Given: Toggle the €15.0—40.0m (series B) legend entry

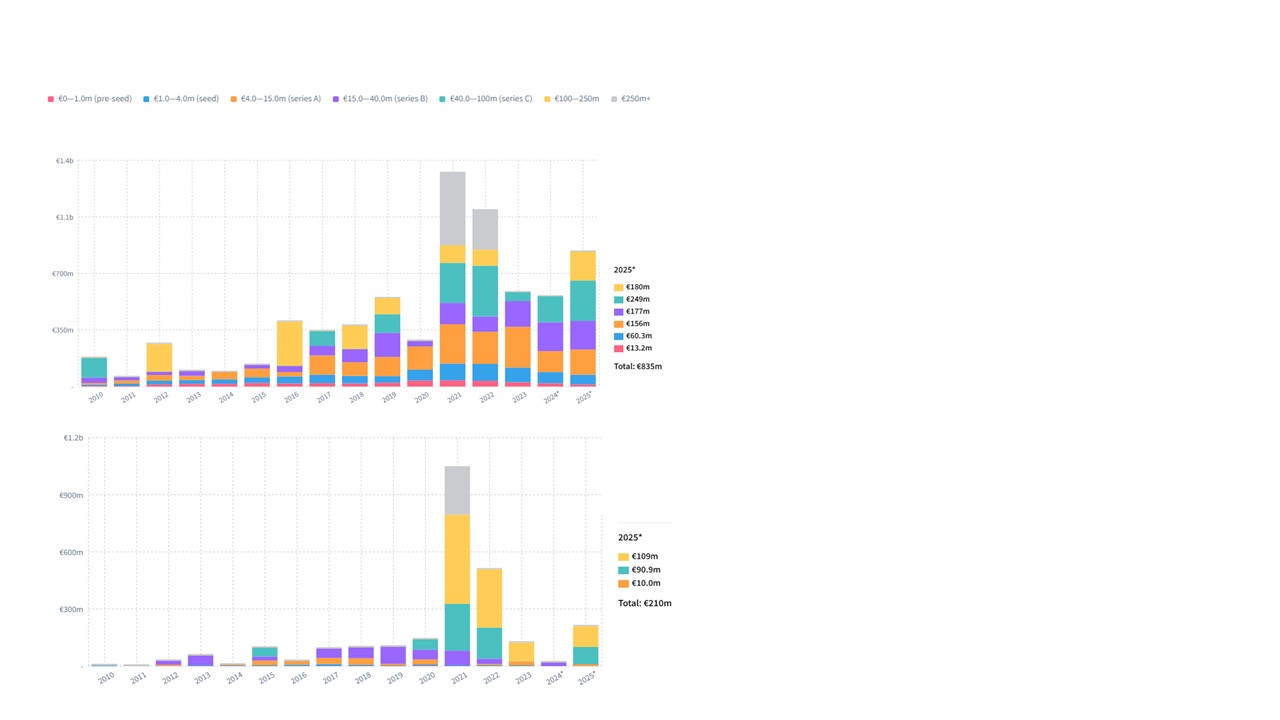Looking at the screenshot, I should 380,99.
